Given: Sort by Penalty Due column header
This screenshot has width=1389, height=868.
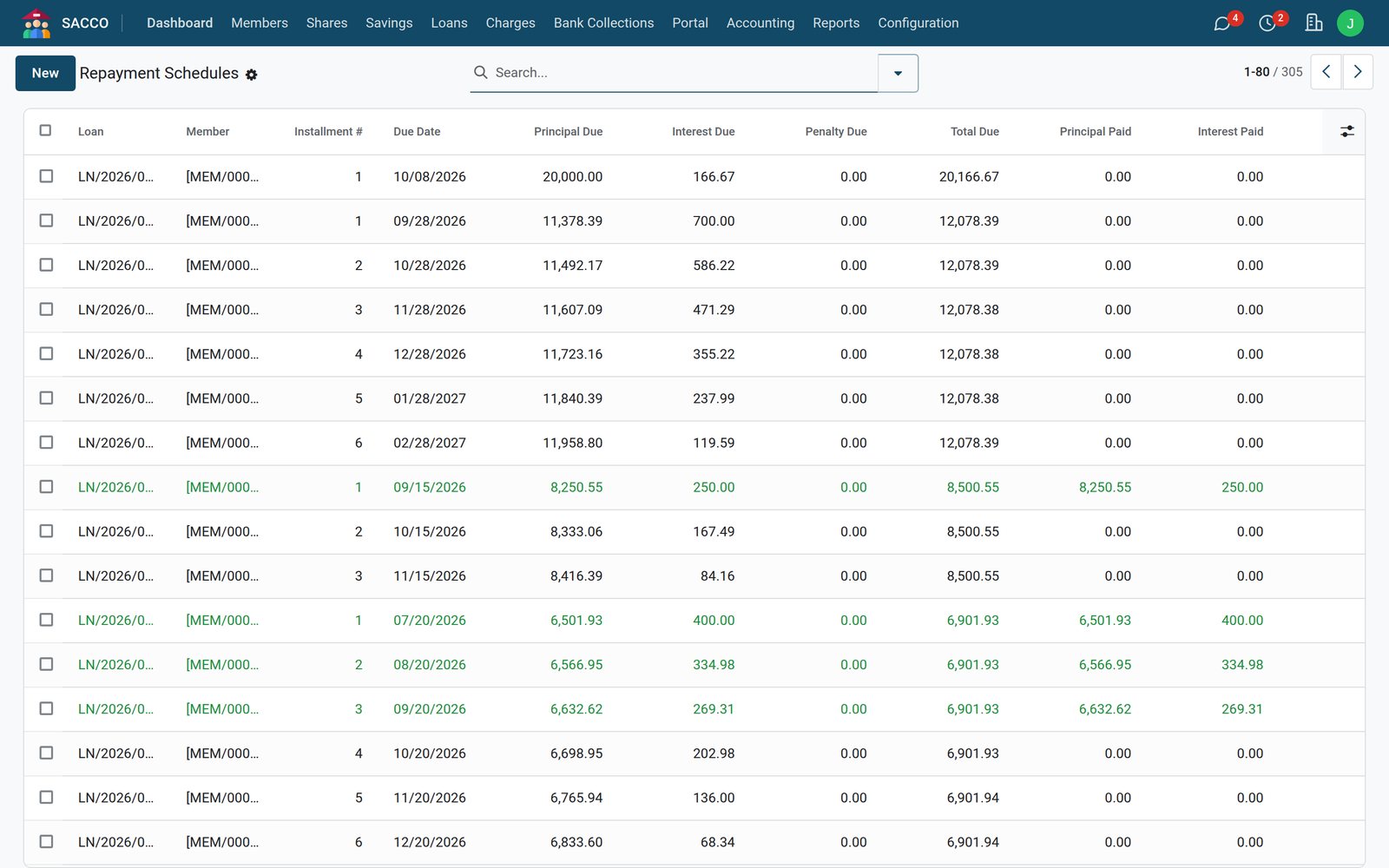Looking at the screenshot, I should click(836, 132).
